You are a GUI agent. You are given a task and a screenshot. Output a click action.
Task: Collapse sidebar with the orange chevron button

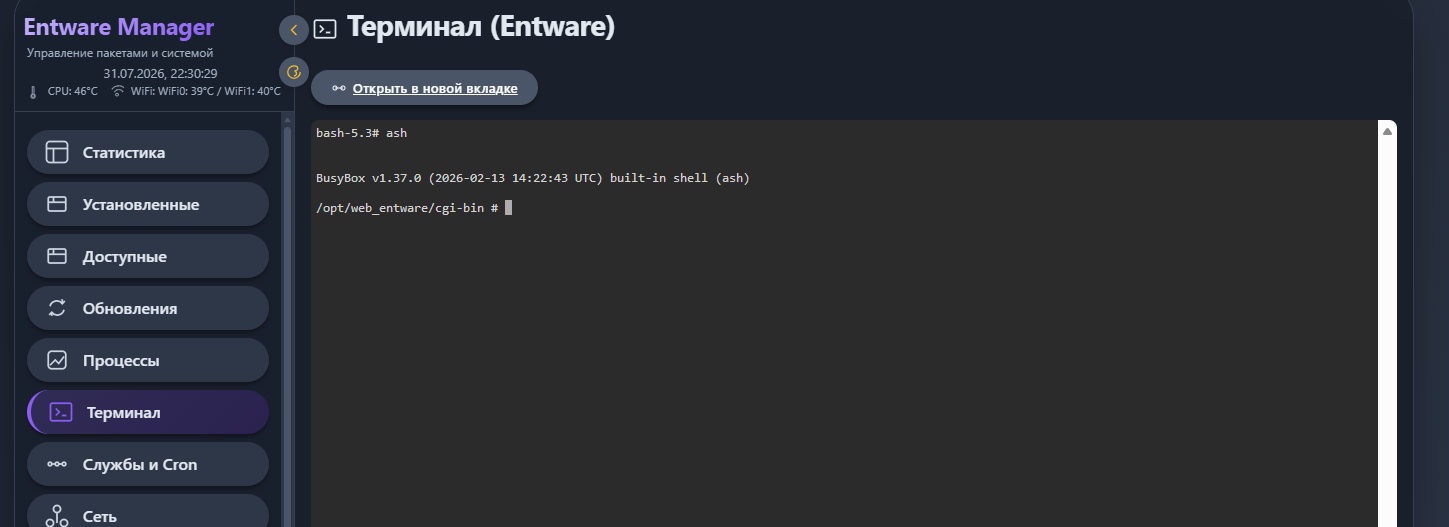pos(294,30)
